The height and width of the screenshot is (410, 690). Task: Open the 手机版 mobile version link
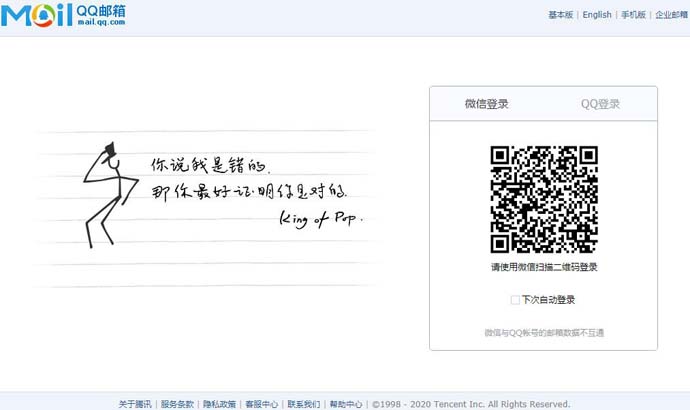point(633,15)
